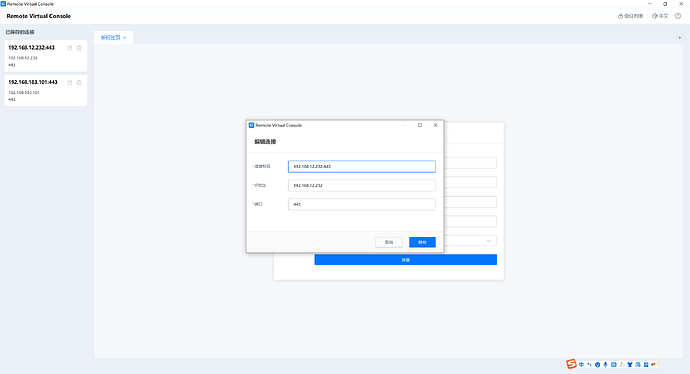Screen dimensions: 690x374
Task: Toggle Sogou microphone voice input icon
Action: point(606,364)
